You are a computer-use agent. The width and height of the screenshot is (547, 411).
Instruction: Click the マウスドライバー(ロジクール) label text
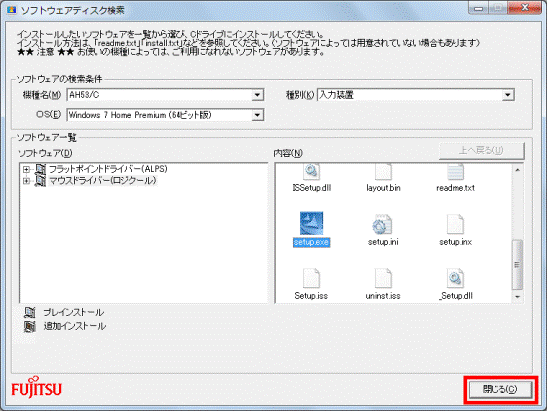tap(103, 181)
